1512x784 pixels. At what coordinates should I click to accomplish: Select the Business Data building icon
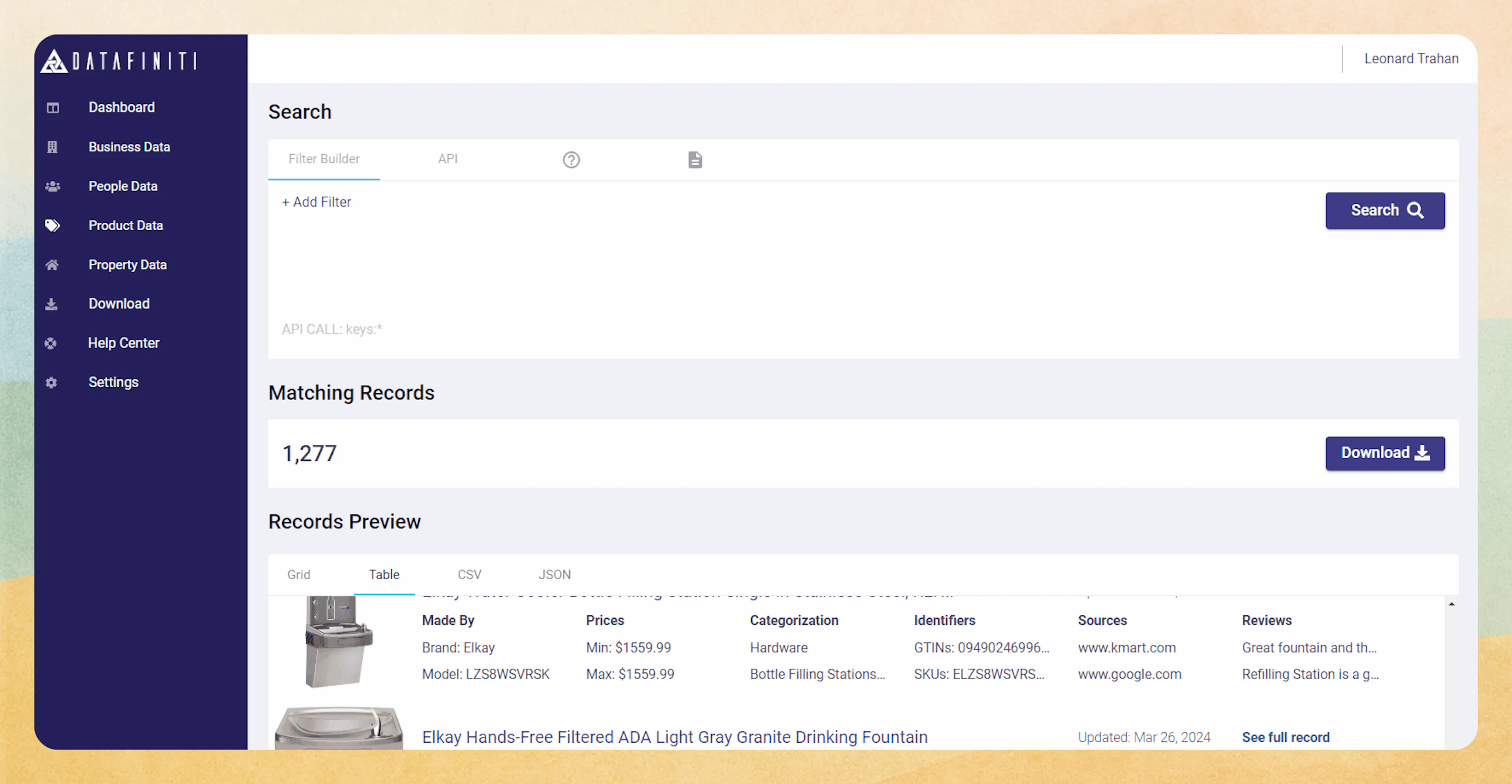52,147
